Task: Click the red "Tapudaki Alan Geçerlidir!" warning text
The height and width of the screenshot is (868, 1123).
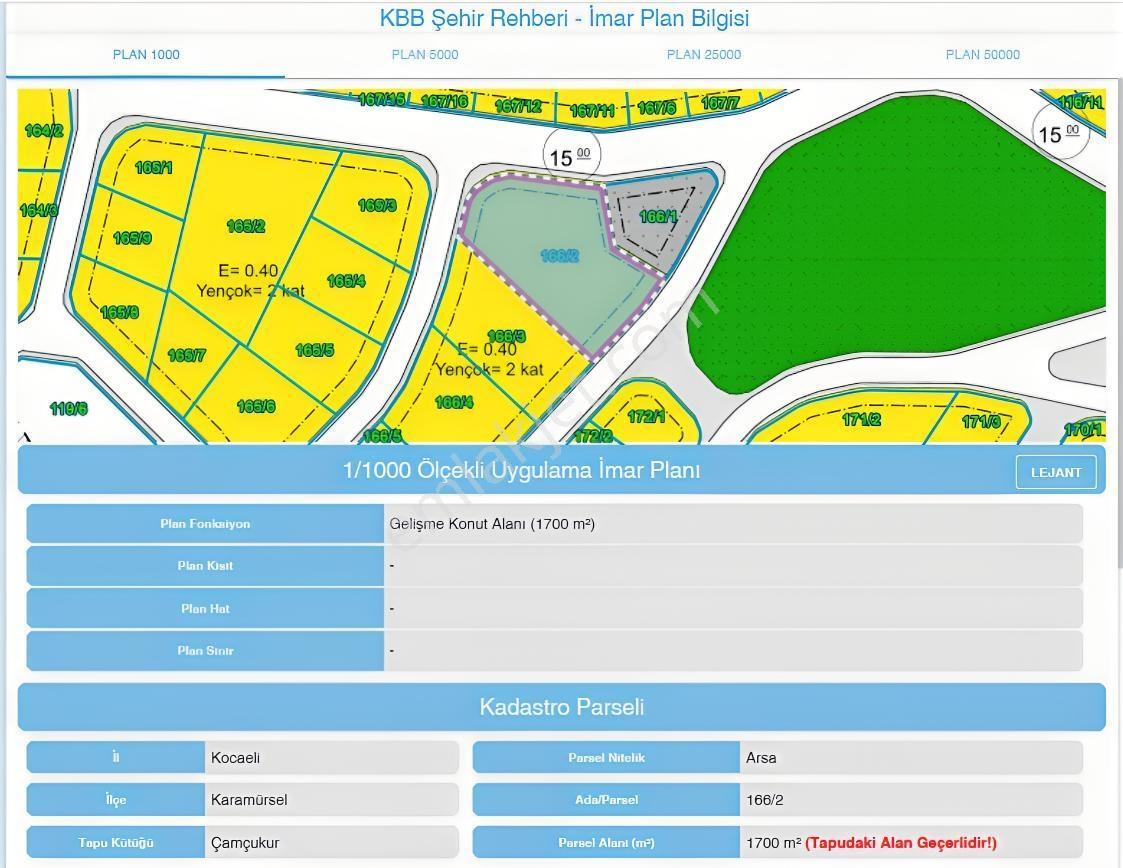Action: pos(901,843)
